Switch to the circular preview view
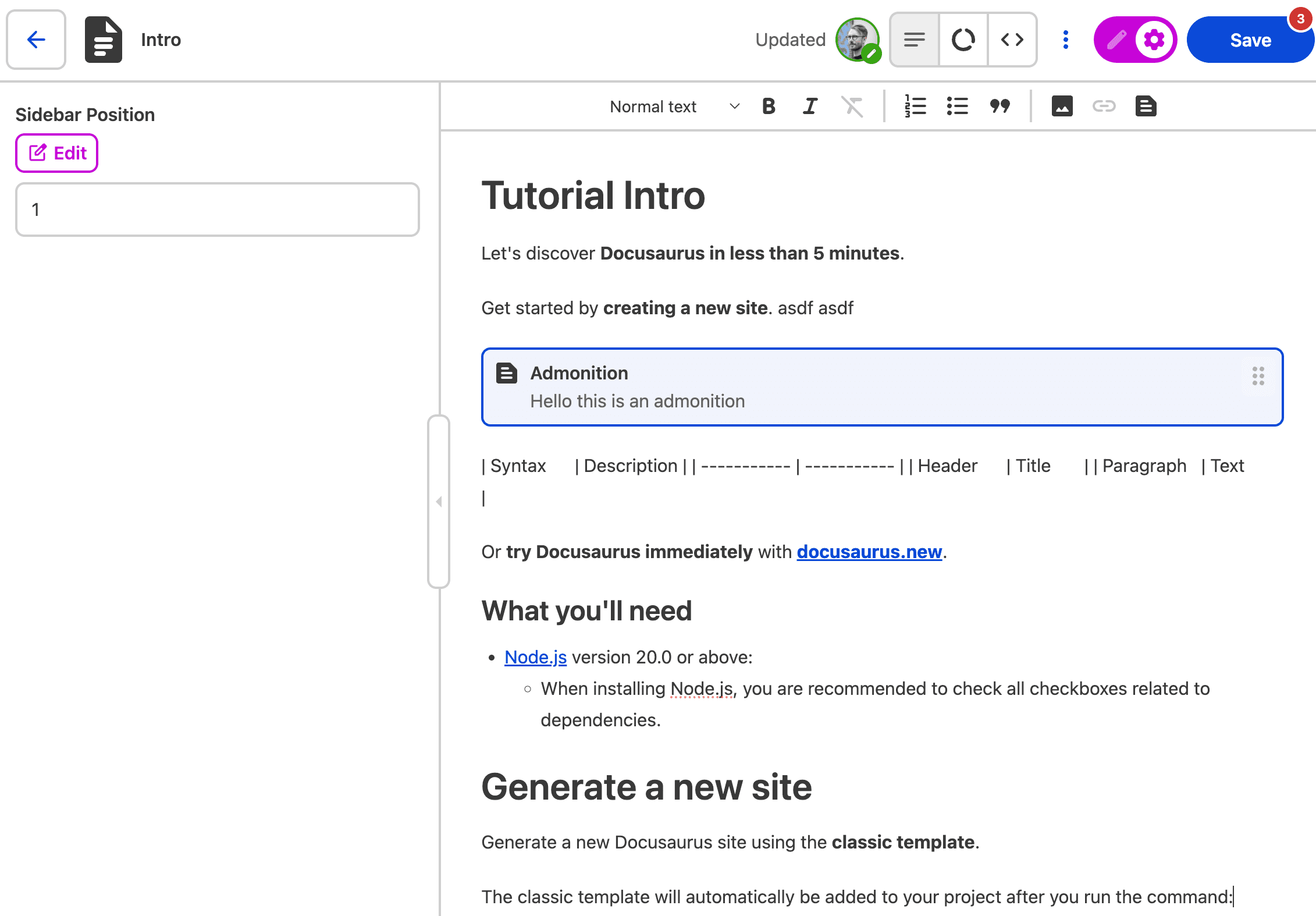The height and width of the screenshot is (916, 1316). [x=963, y=40]
